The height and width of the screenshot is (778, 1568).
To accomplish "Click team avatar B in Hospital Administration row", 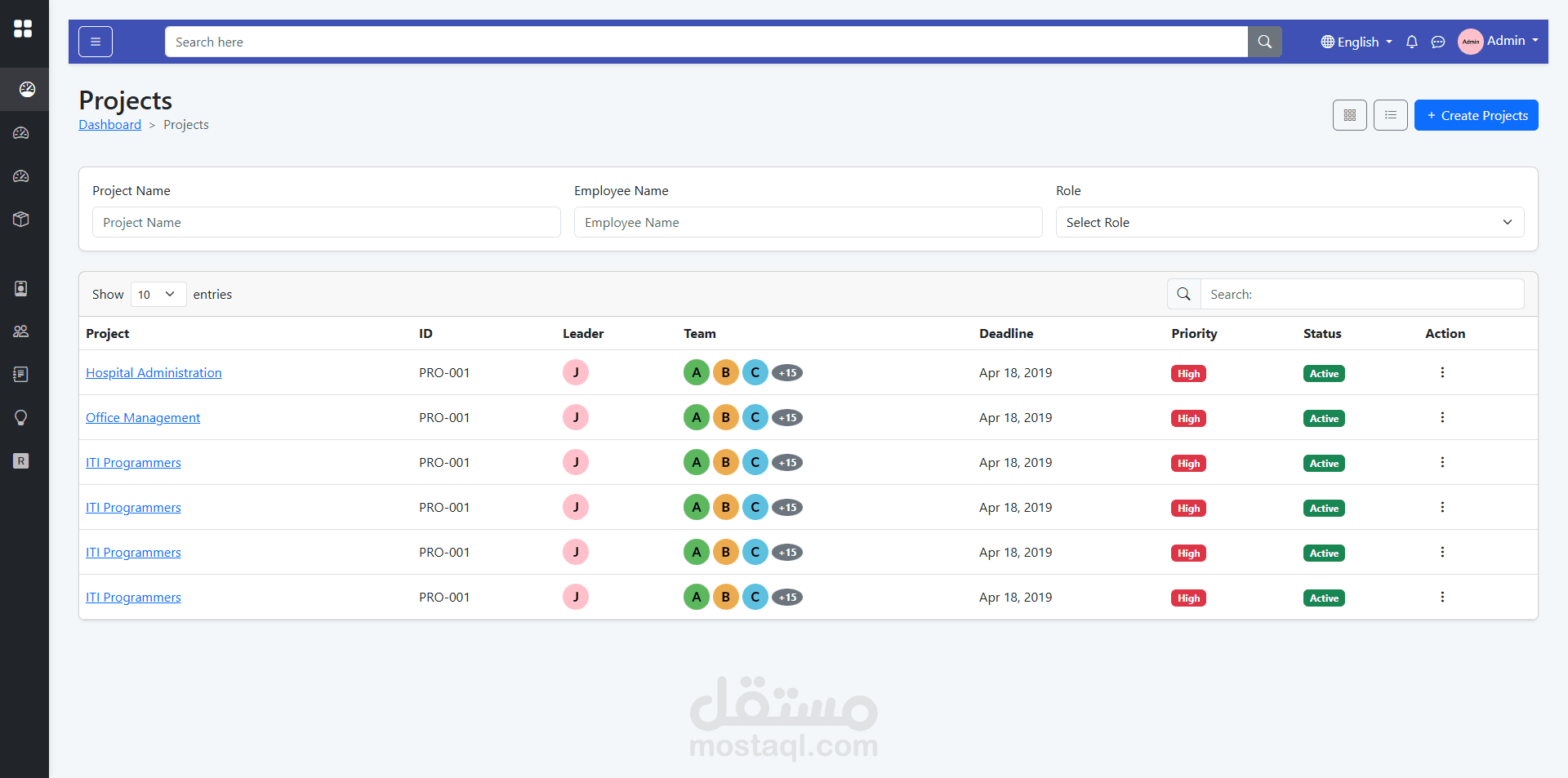I will tap(726, 372).
